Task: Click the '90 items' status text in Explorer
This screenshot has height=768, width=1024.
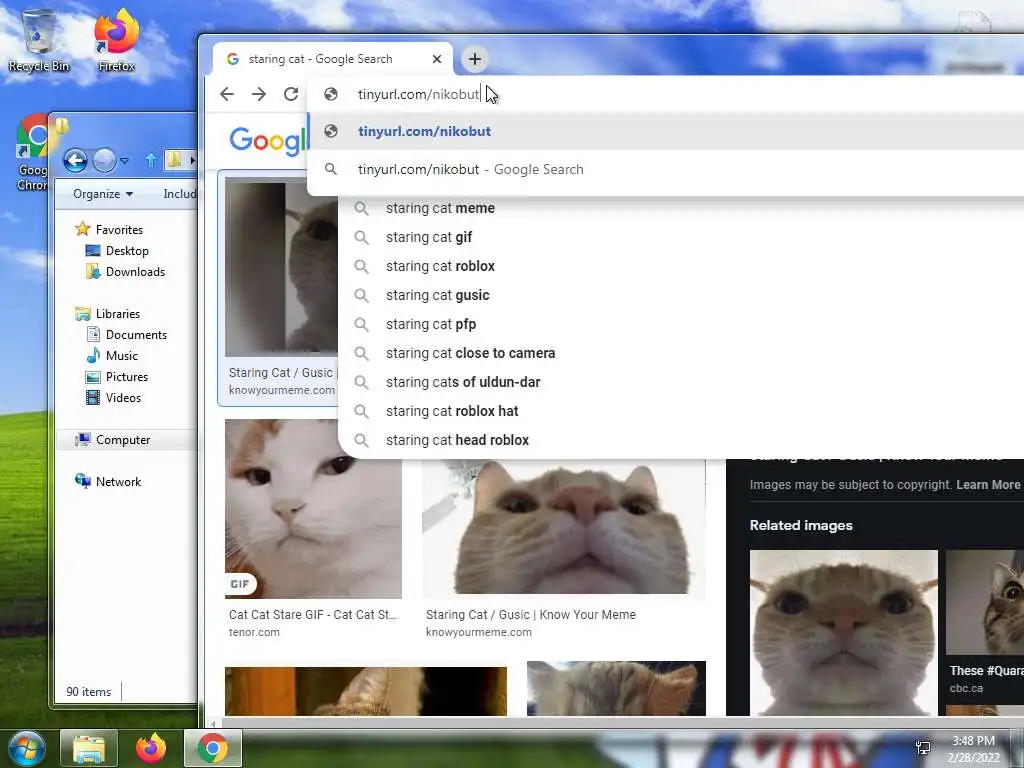Action: click(x=89, y=692)
